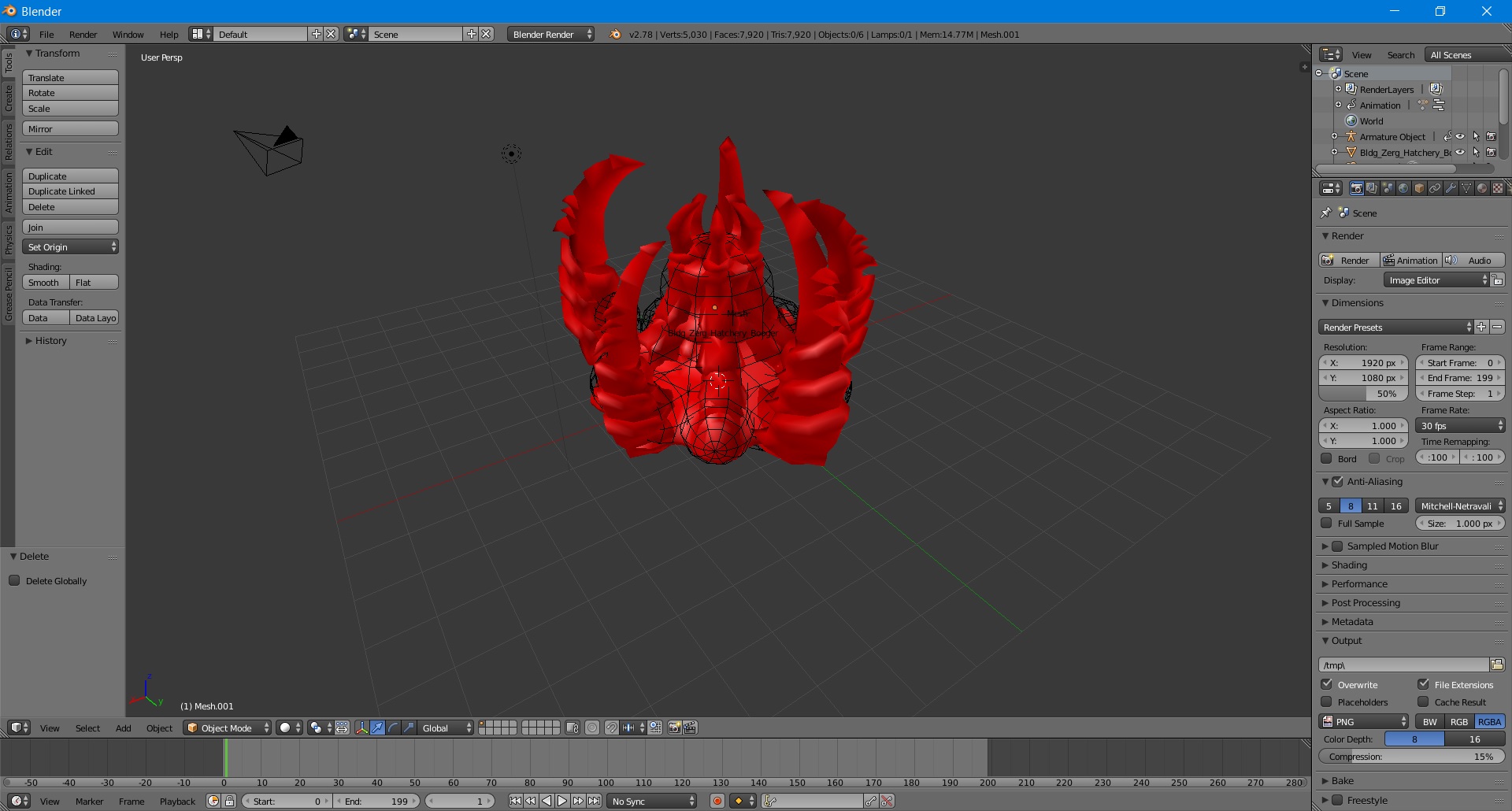Image resolution: width=1512 pixels, height=811 pixels.
Task: Open the Mesh Data triangle properties tab
Action: 1466,188
